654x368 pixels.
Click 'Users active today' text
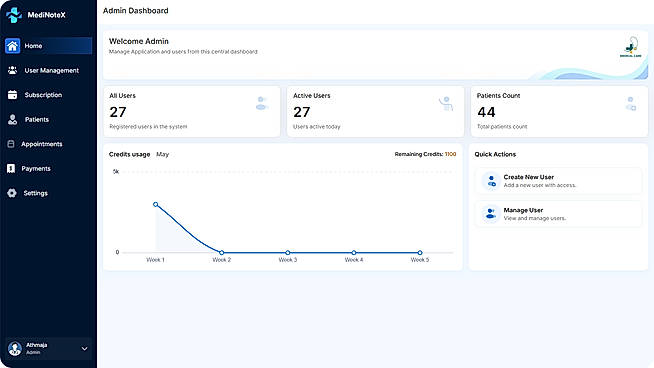pos(317,126)
